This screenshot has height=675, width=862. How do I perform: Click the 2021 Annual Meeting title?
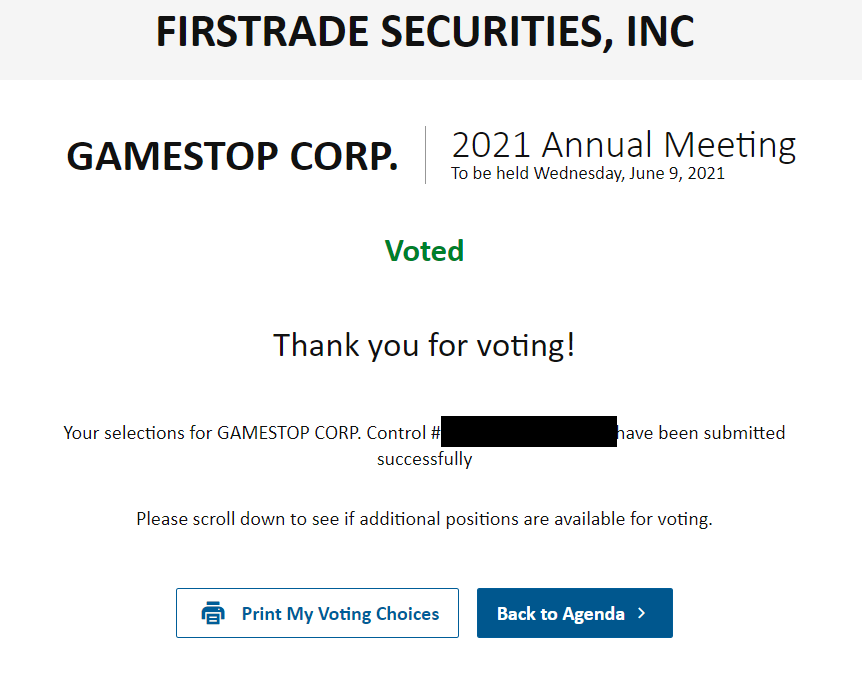(x=623, y=145)
